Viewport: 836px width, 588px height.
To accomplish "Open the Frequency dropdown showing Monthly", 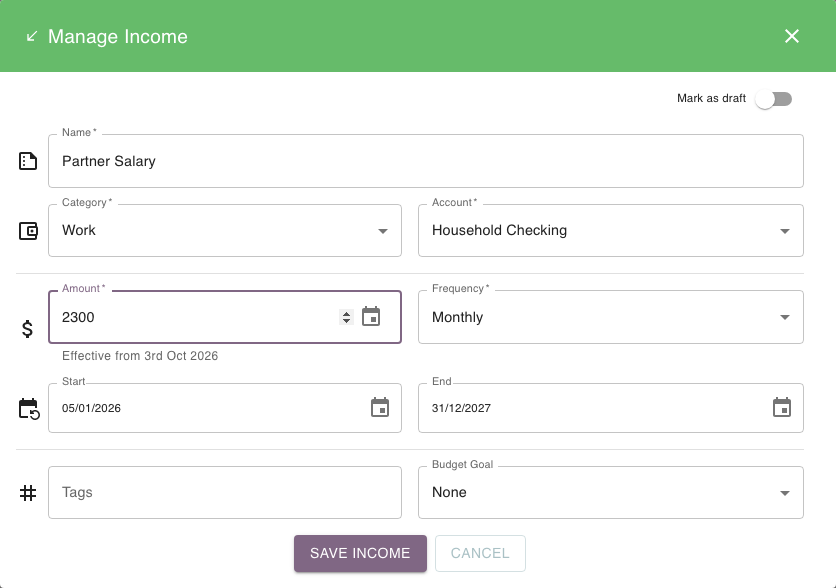I will (610, 317).
